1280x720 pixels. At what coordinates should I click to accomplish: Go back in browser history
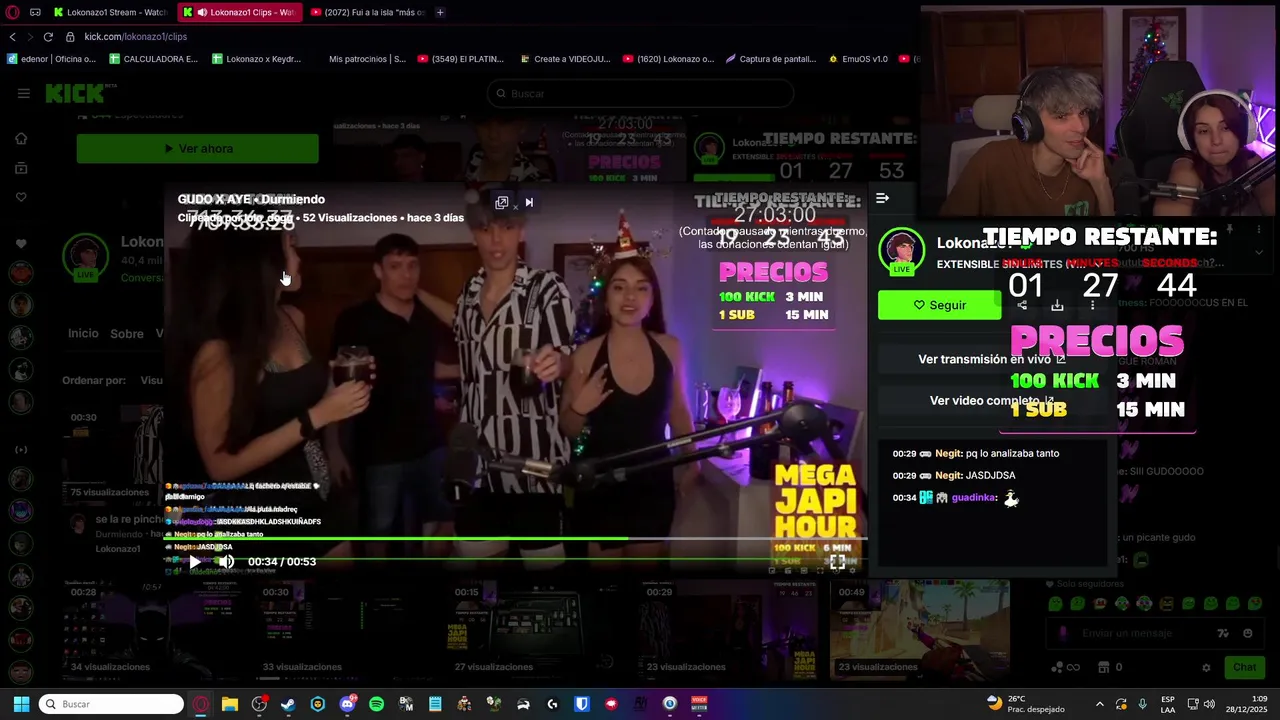pos(12,37)
